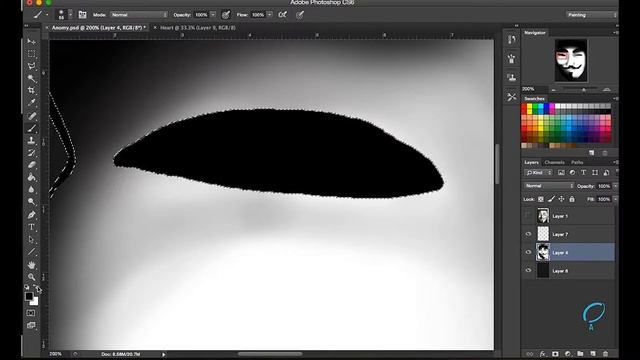This screenshot has height=360, width=640.
Task: Lock all layer attributes
Action: 572,199
